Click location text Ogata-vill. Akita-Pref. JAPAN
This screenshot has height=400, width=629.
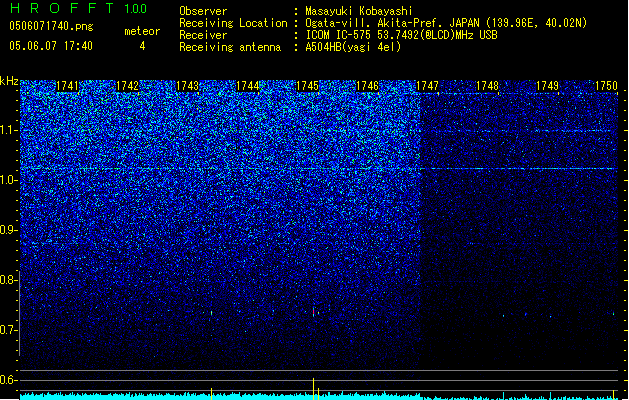[x=392, y=23]
